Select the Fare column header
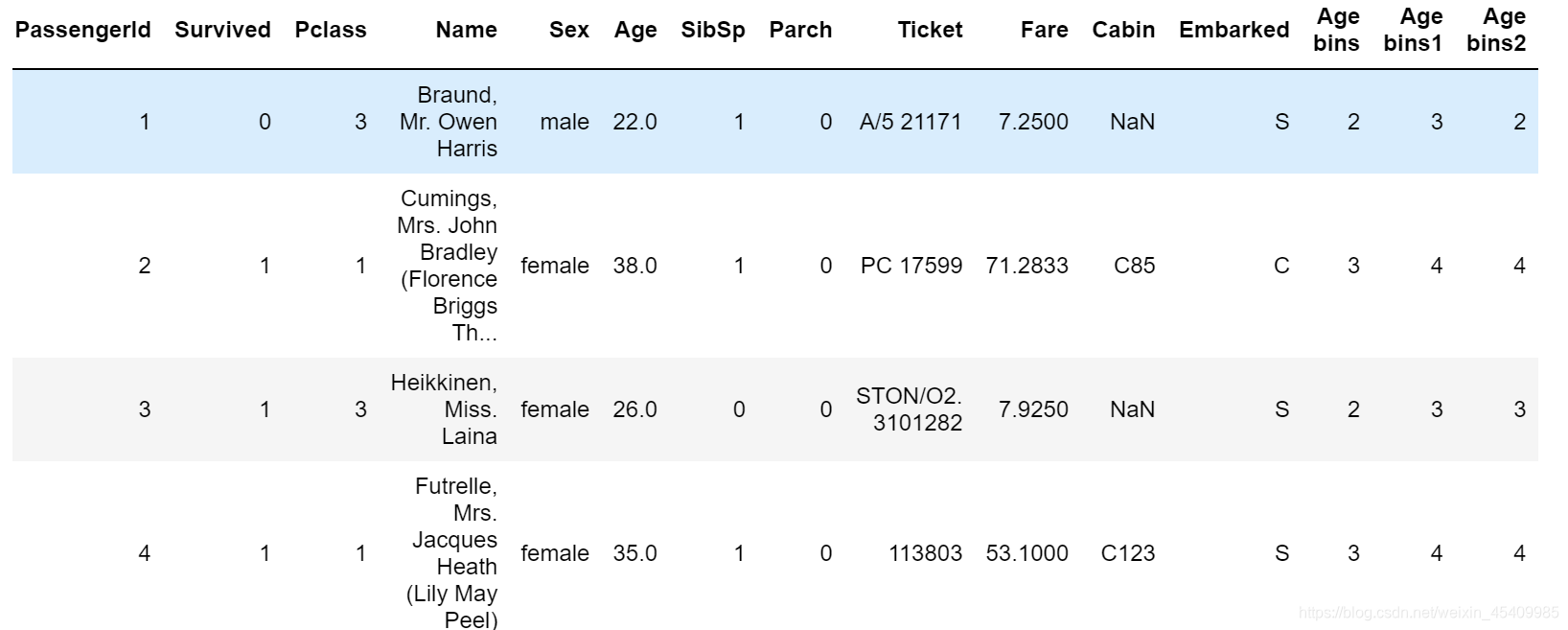Image resolution: width=1568 pixels, height=630 pixels. [x=1044, y=30]
